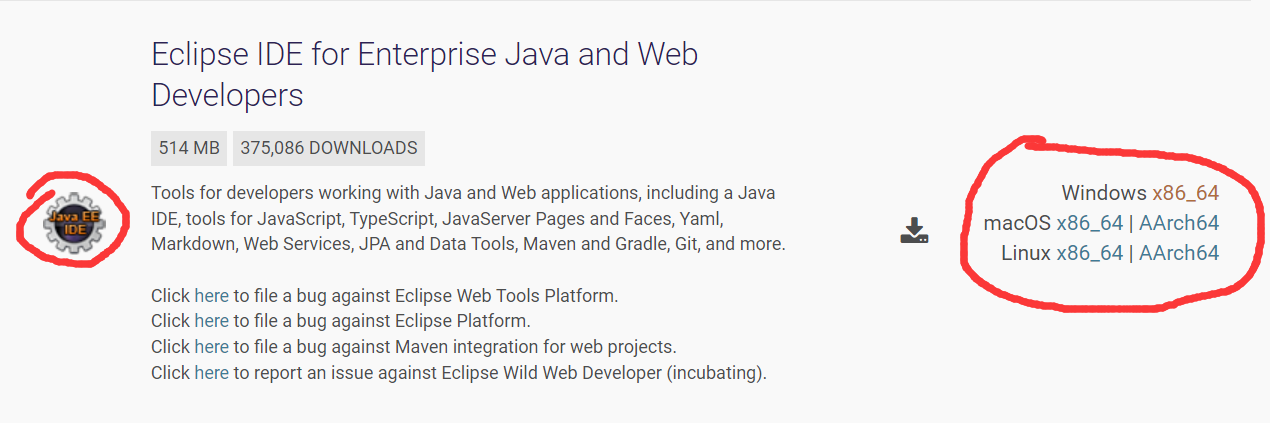Download the macOS x86_64 package
This screenshot has width=1270, height=423.
point(1089,223)
